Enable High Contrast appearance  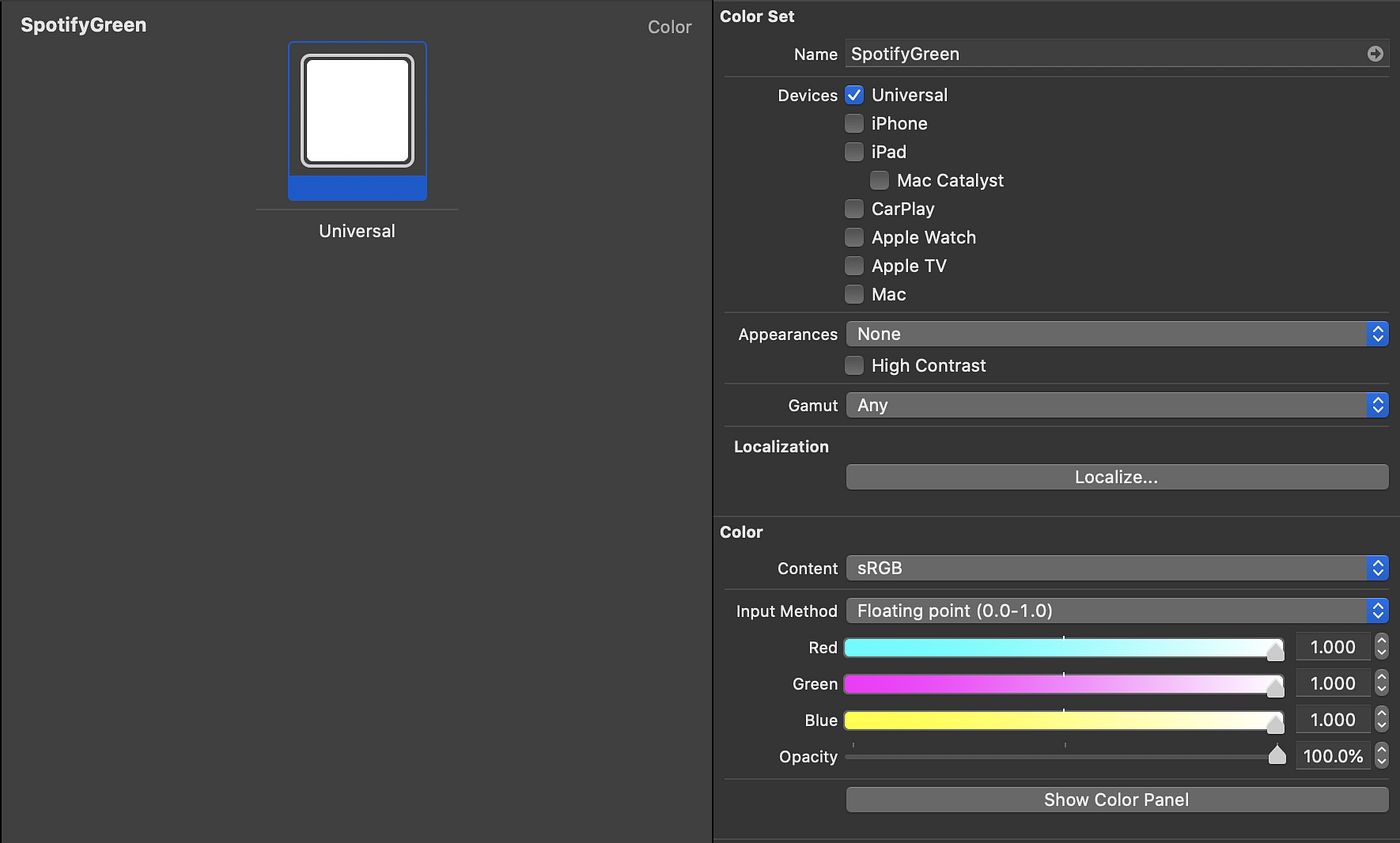click(x=855, y=365)
